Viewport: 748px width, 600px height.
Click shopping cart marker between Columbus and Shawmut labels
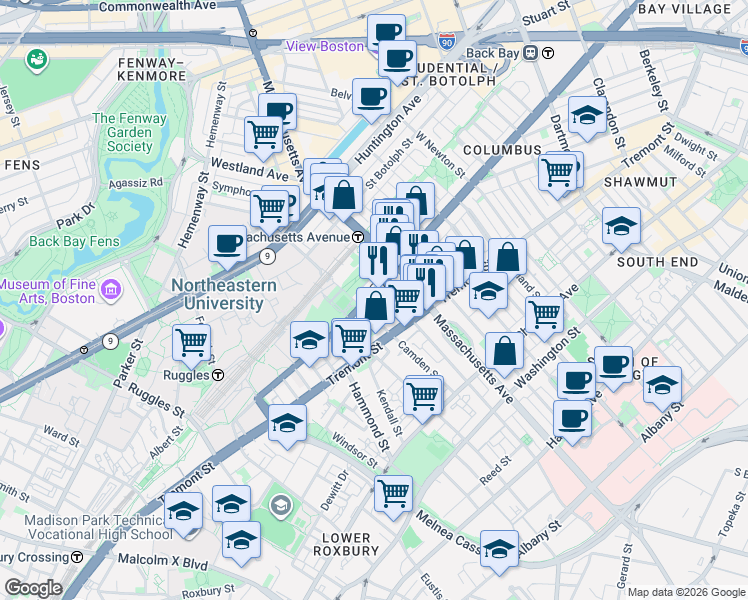557,175
